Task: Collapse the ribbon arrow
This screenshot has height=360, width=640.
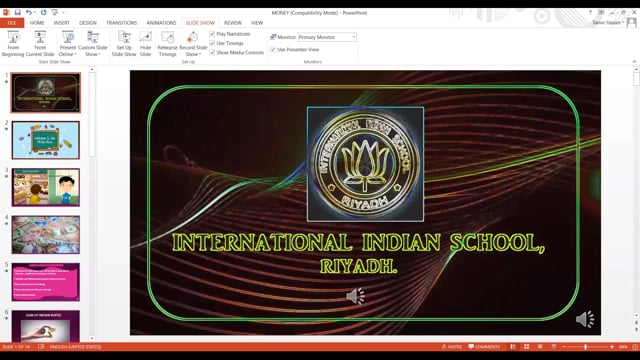Action: pyautogui.click(x=634, y=62)
